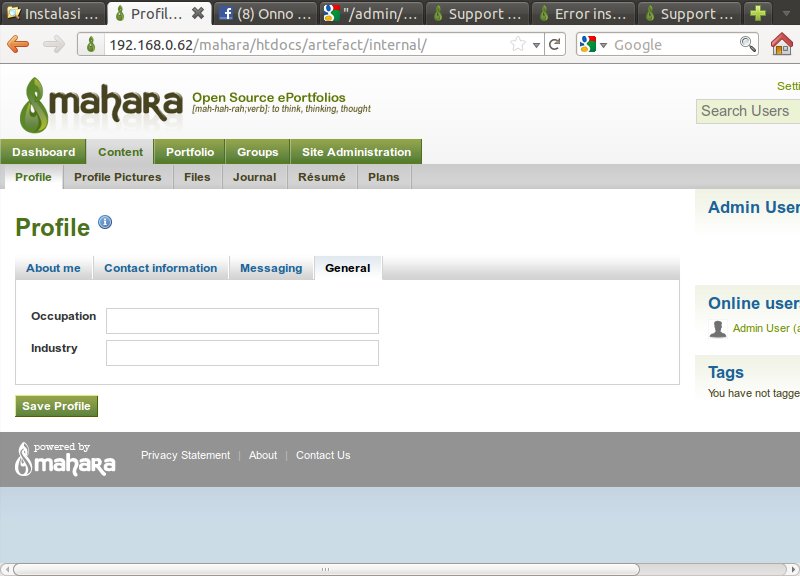Select the Profile Pictures submenu tab
Image resolution: width=800 pixels, height=576 pixels.
pyautogui.click(x=118, y=177)
